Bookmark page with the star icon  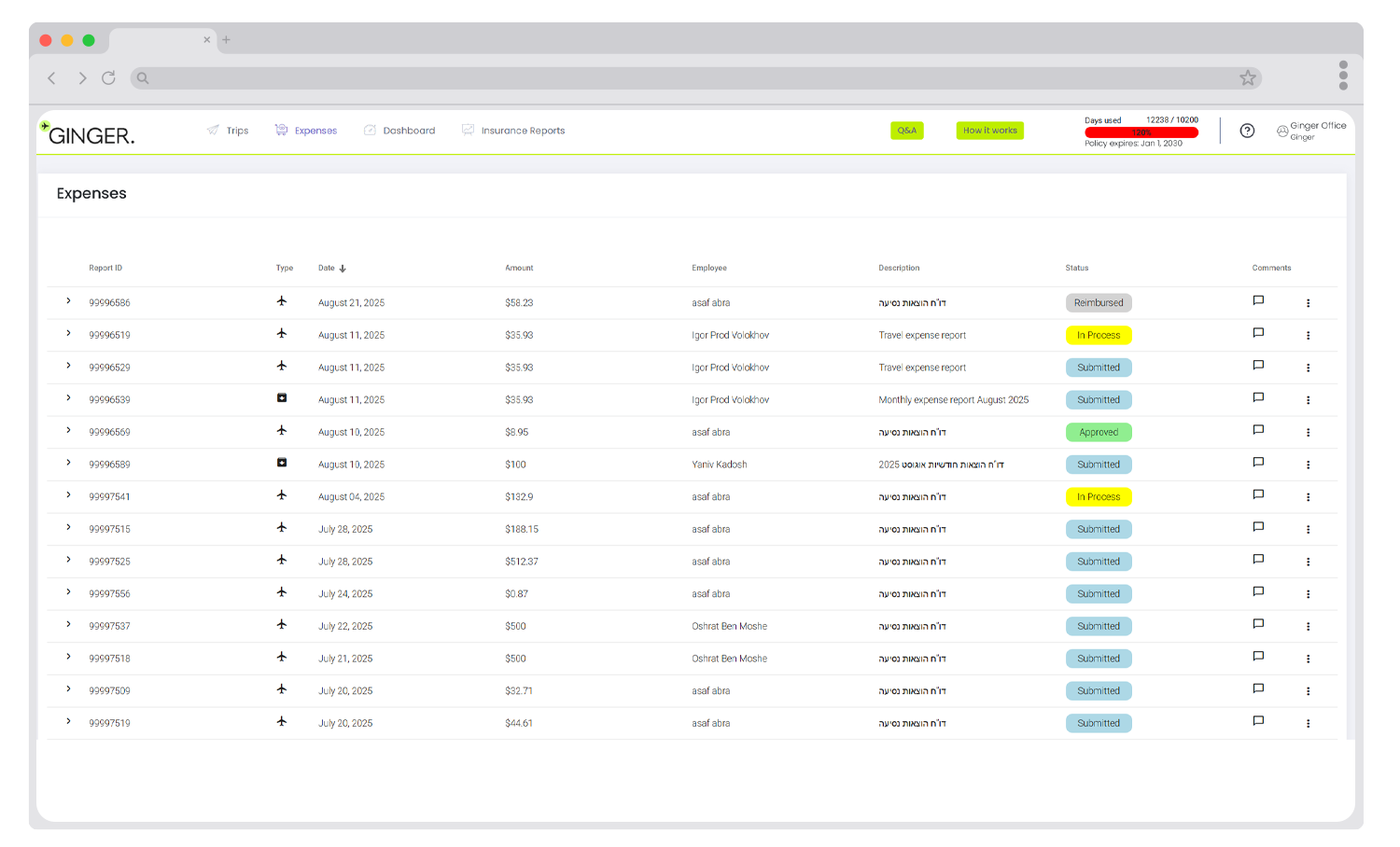point(1248,78)
